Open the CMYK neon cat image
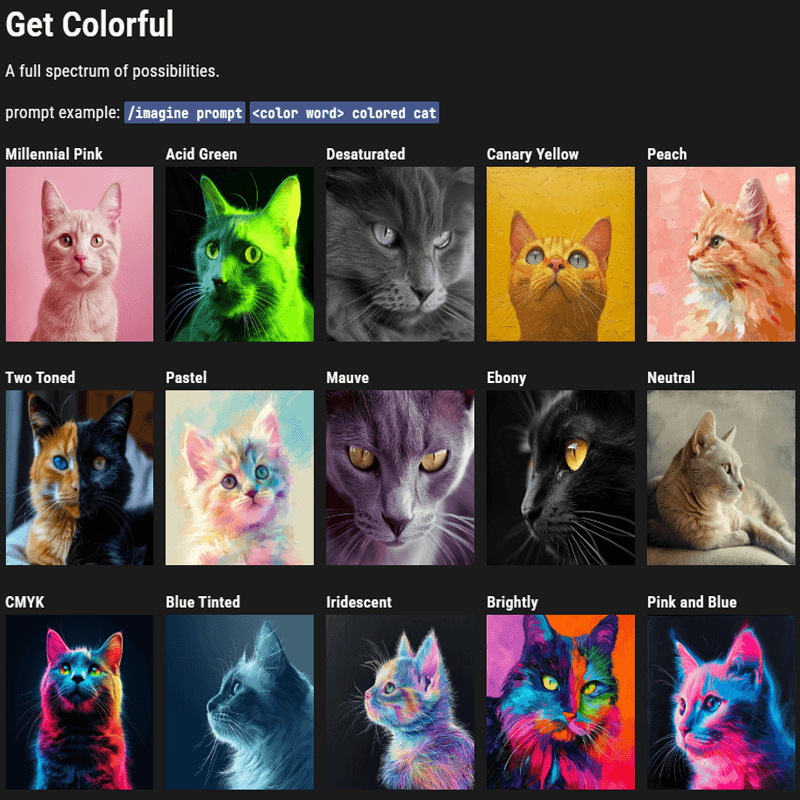 click(x=79, y=701)
